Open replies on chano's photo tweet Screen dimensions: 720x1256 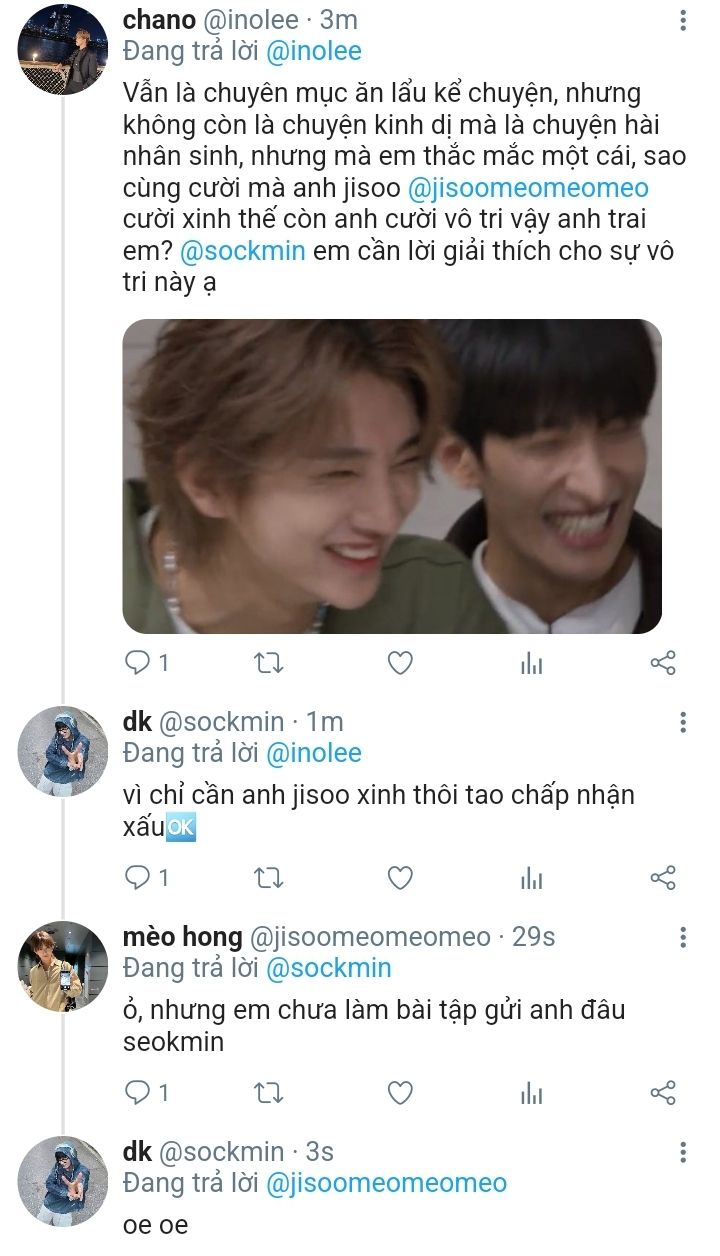[146, 662]
